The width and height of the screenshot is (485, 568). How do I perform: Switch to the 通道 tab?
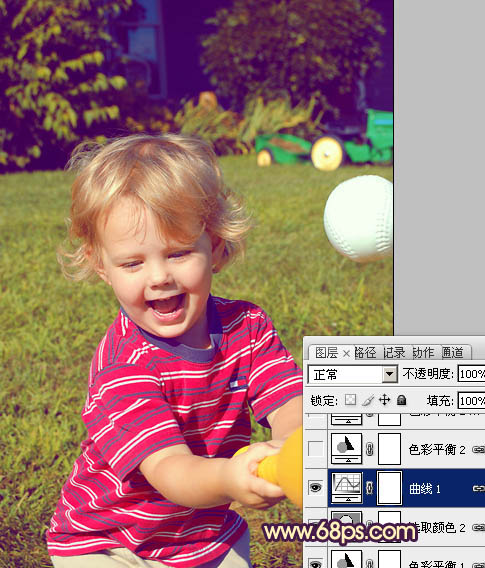[x=453, y=352]
